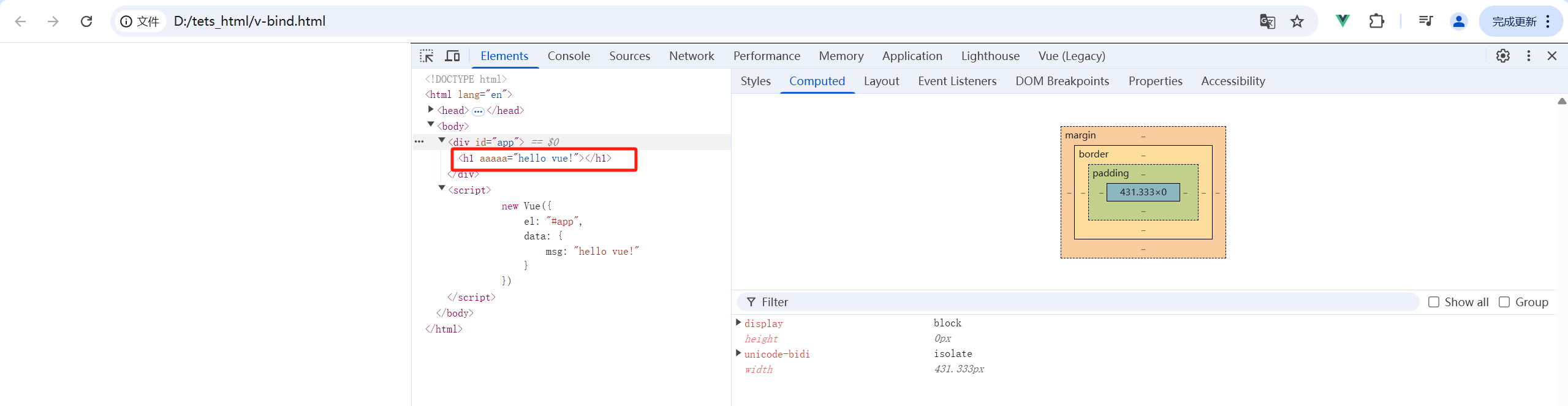Click the isolate value of unicode-bidi
1568x406 pixels.
click(x=953, y=353)
